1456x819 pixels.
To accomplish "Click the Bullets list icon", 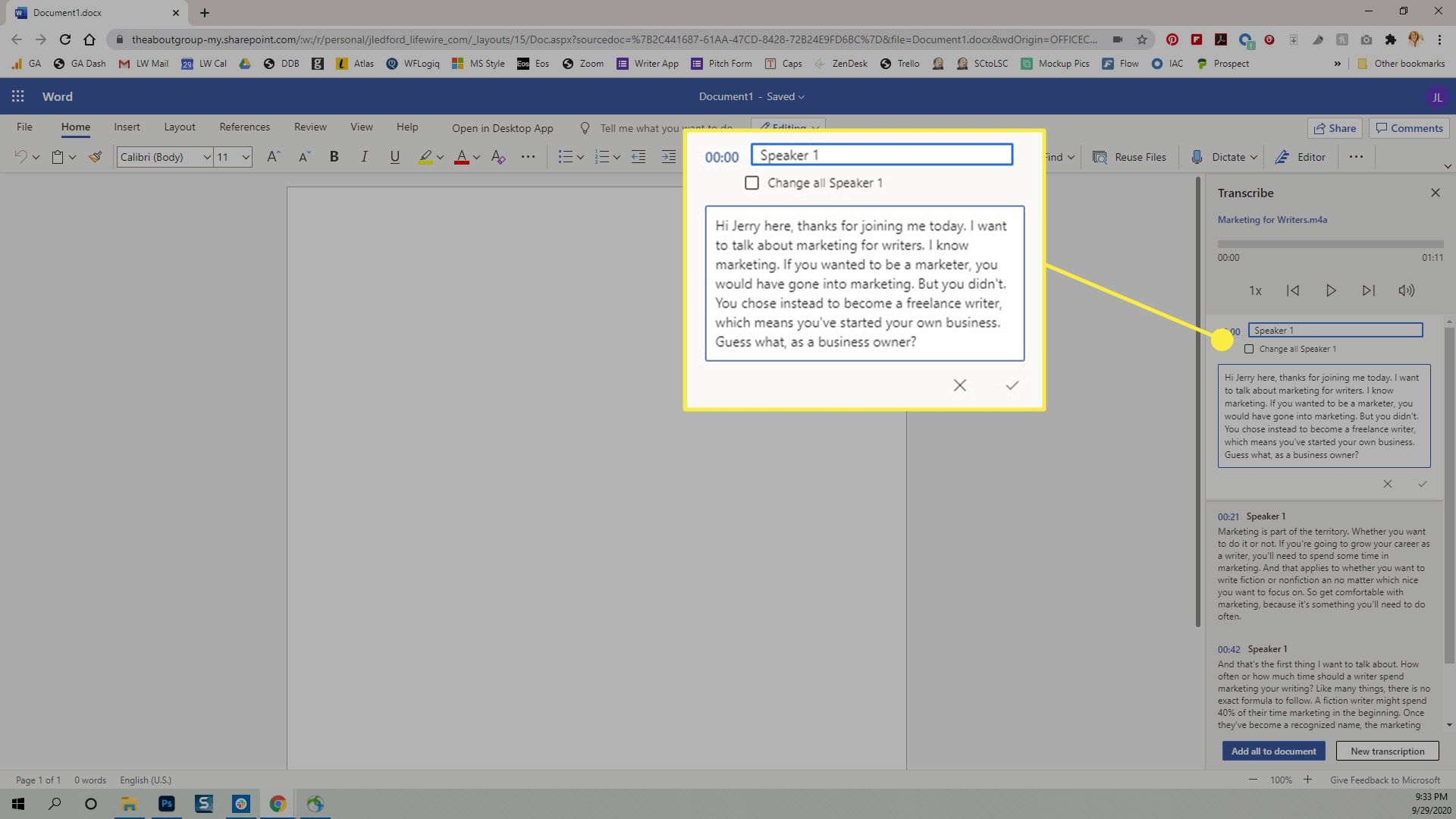I will 564,157.
